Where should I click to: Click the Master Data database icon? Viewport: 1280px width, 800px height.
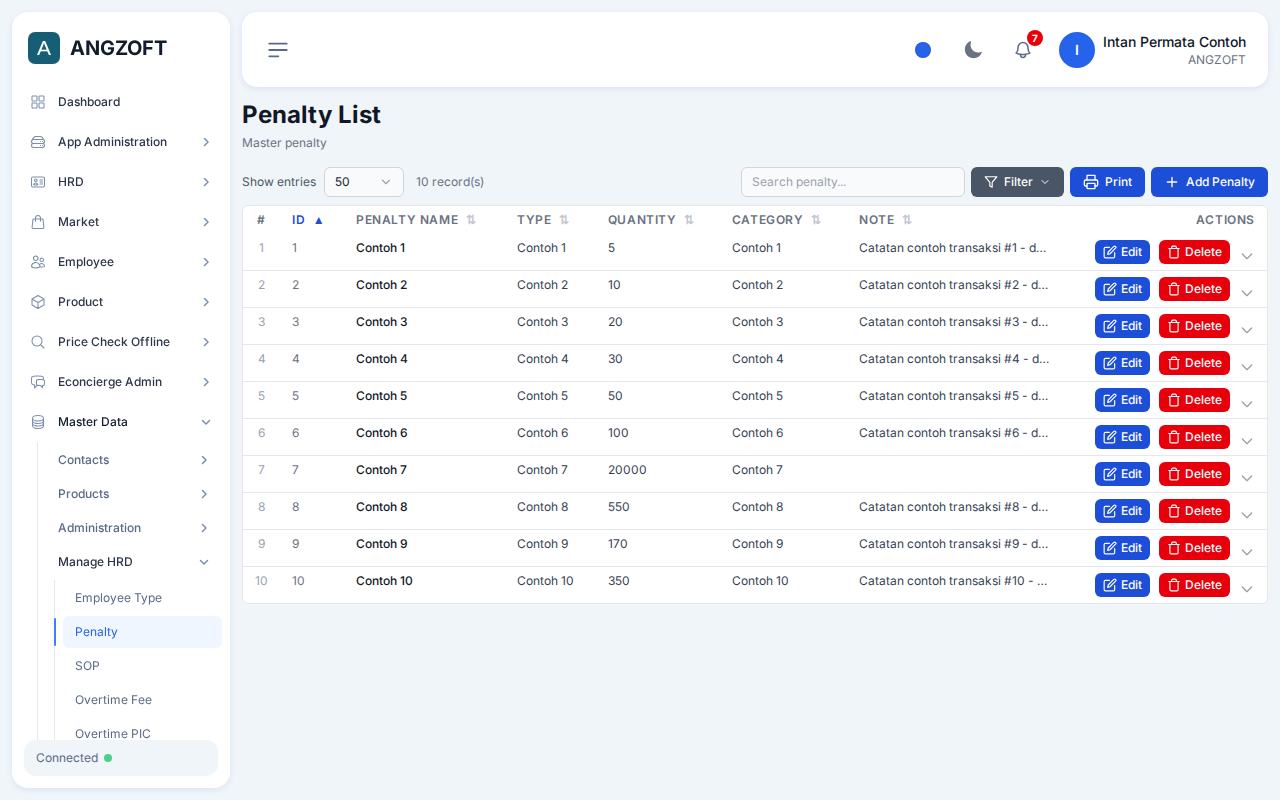[38, 422]
